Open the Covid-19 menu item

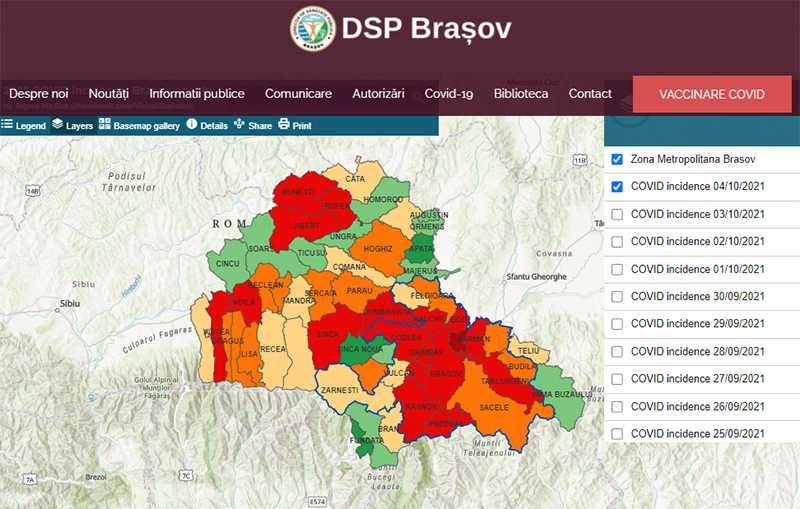[449, 94]
